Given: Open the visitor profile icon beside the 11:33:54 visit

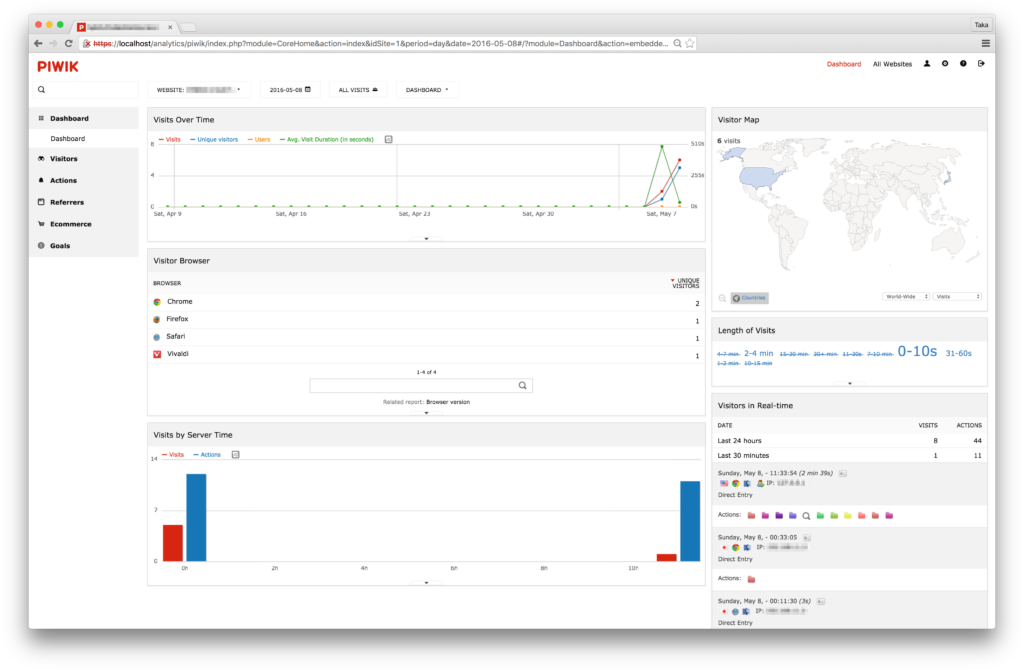Looking at the screenshot, I should tap(843, 473).
